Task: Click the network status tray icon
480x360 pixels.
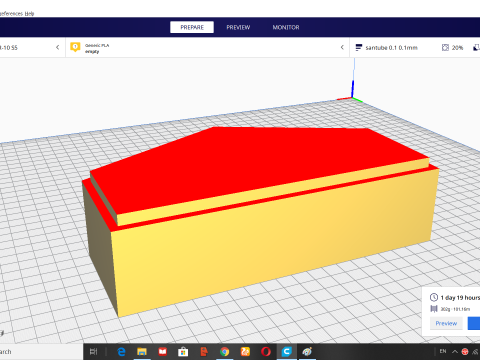Action: click(x=475, y=352)
